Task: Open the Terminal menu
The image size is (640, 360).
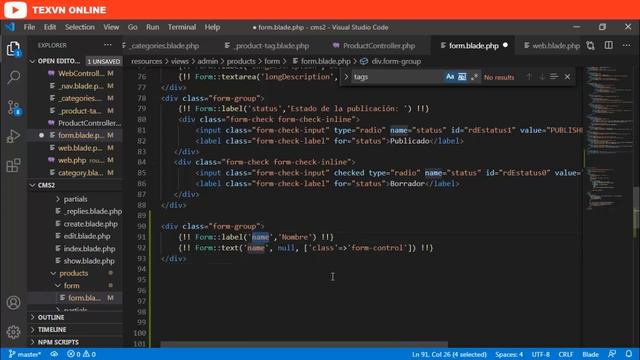Action: tap(182, 27)
